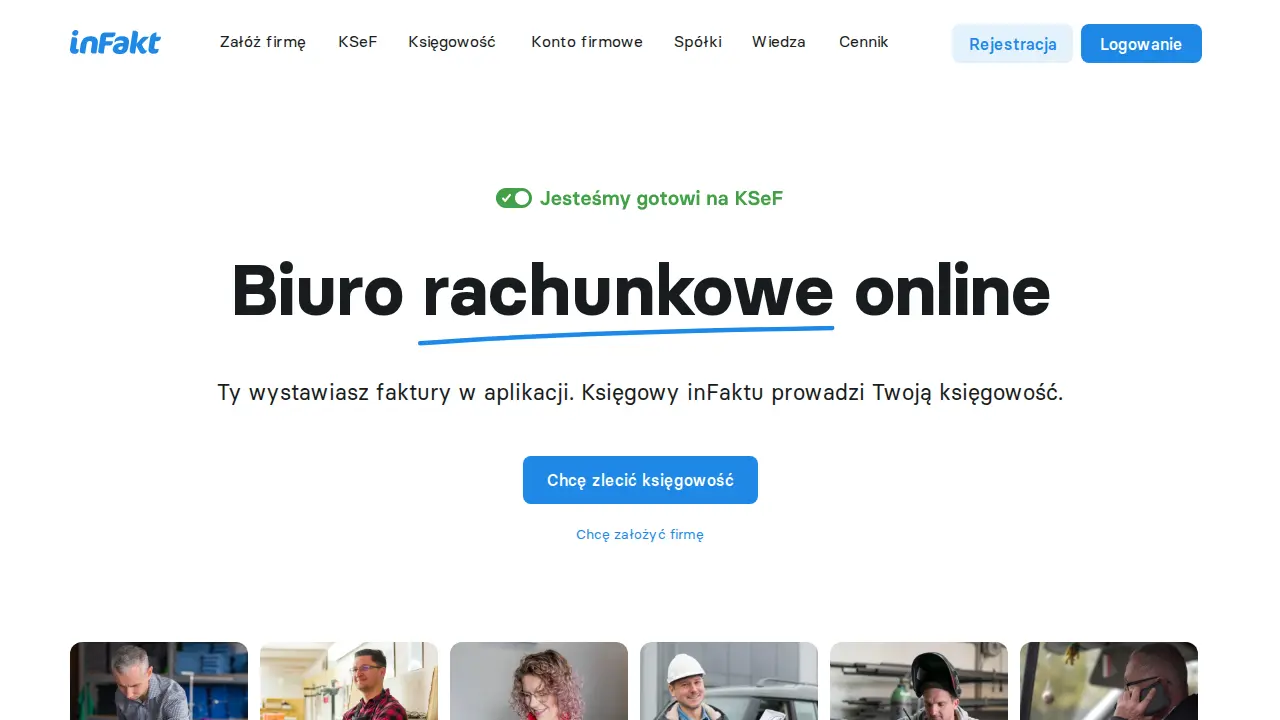Open the photo of man by blue crates
Viewport: 1280px width, 720px height.
159,681
